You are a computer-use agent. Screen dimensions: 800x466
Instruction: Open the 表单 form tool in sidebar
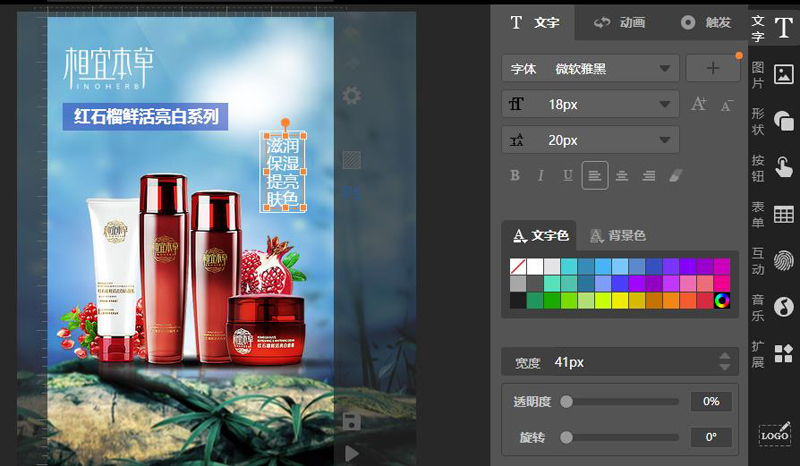(773, 214)
